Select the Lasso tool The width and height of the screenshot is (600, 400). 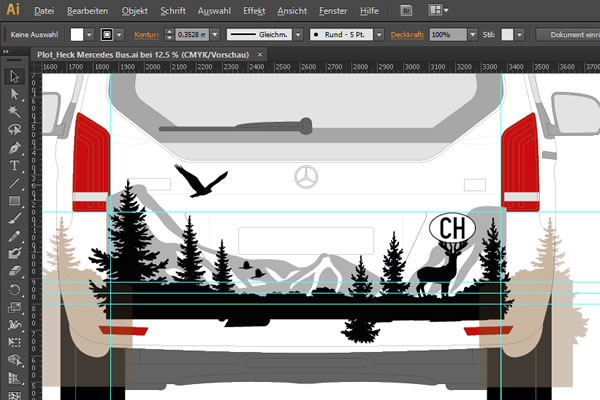click(x=15, y=129)
